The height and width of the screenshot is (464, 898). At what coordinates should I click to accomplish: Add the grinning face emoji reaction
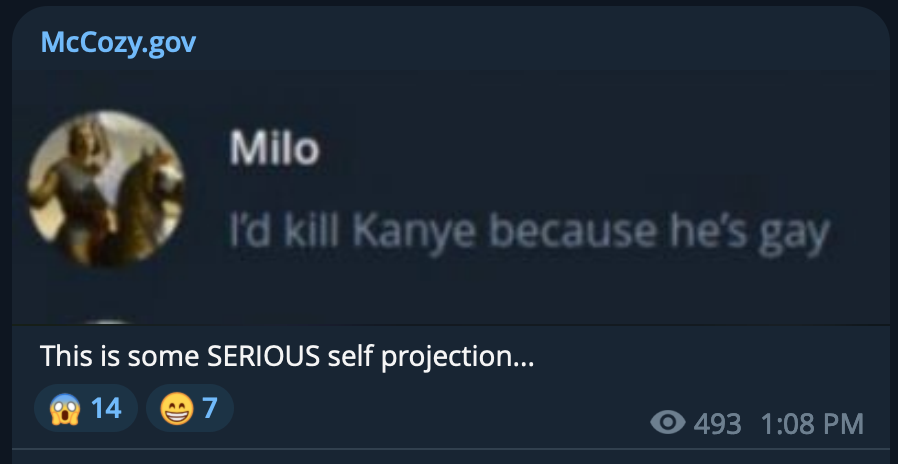click(x=190, y=408)
